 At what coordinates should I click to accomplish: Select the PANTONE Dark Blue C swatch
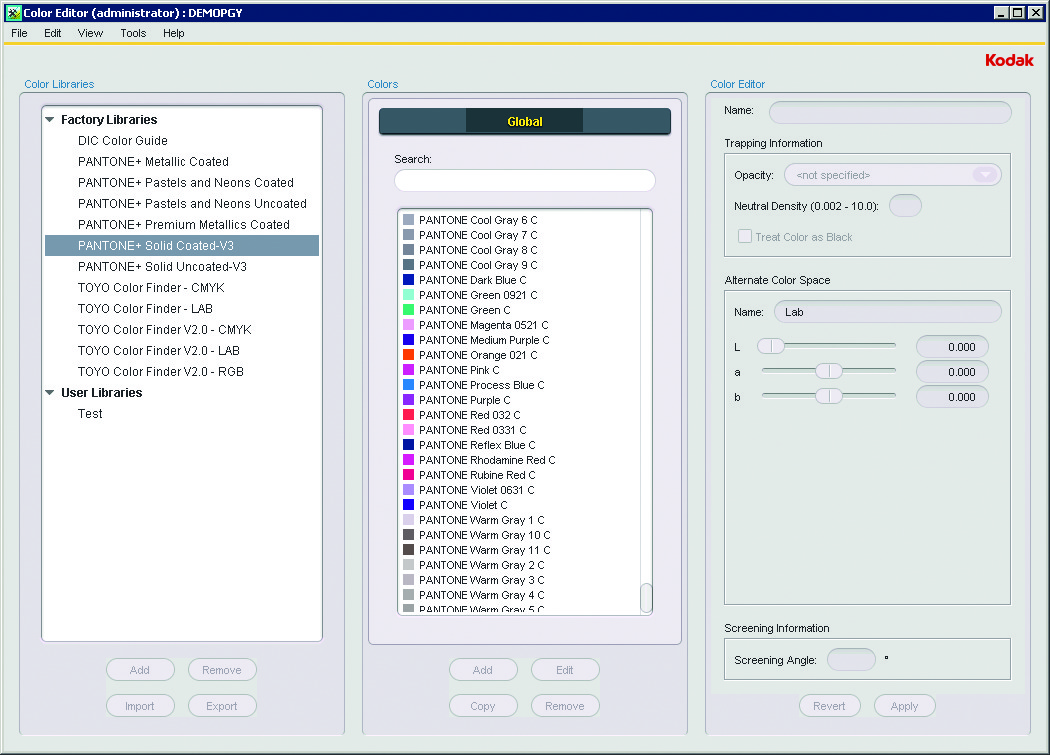(408, 280)
